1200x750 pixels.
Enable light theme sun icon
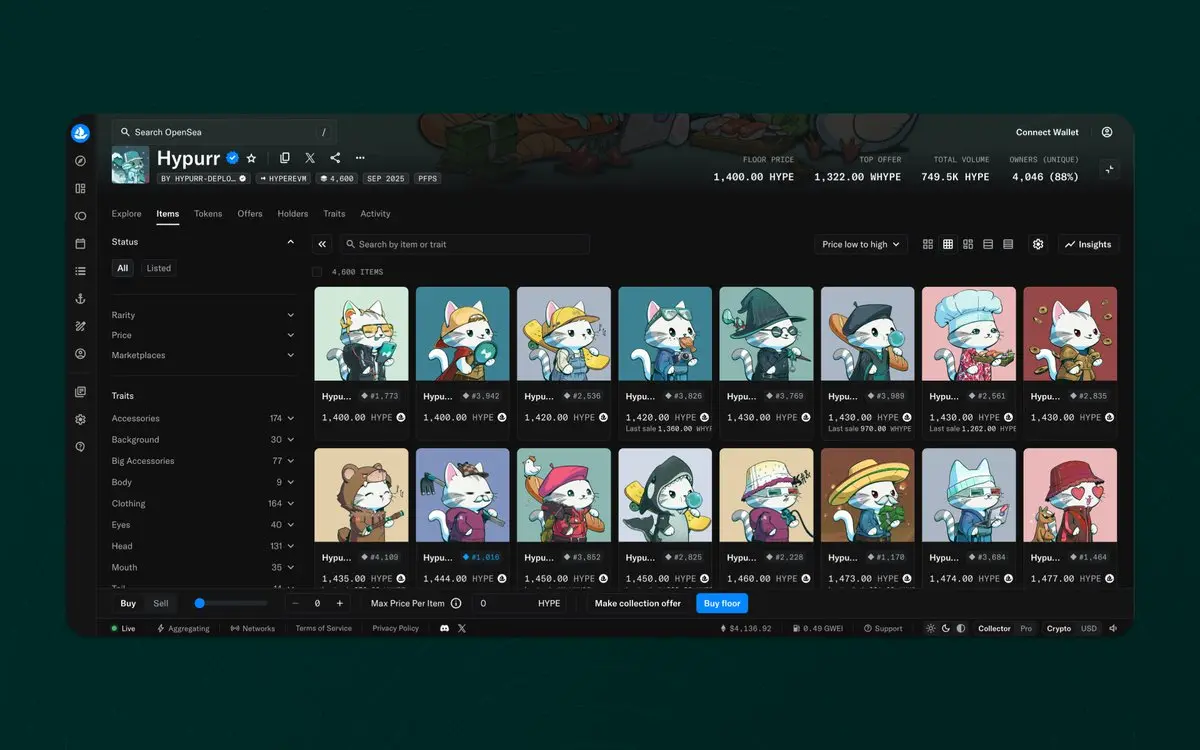(931, 628)
